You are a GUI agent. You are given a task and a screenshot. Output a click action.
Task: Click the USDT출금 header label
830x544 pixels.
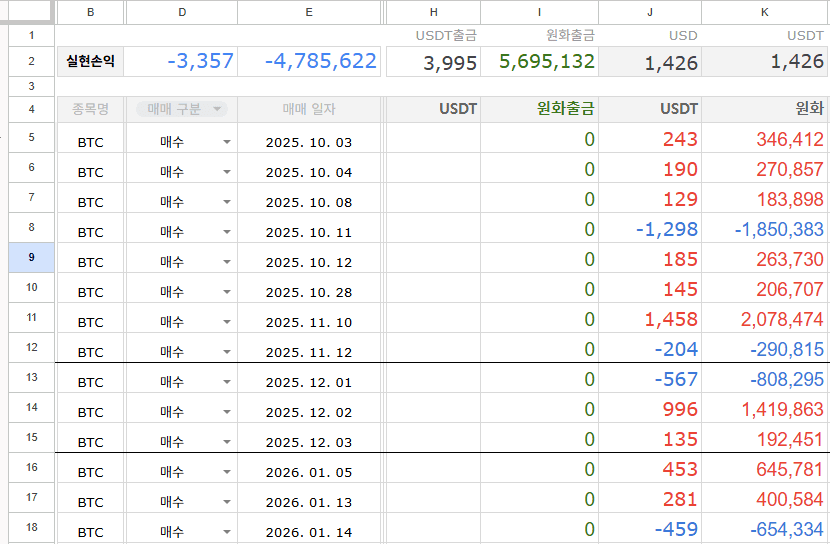point(446,35)
